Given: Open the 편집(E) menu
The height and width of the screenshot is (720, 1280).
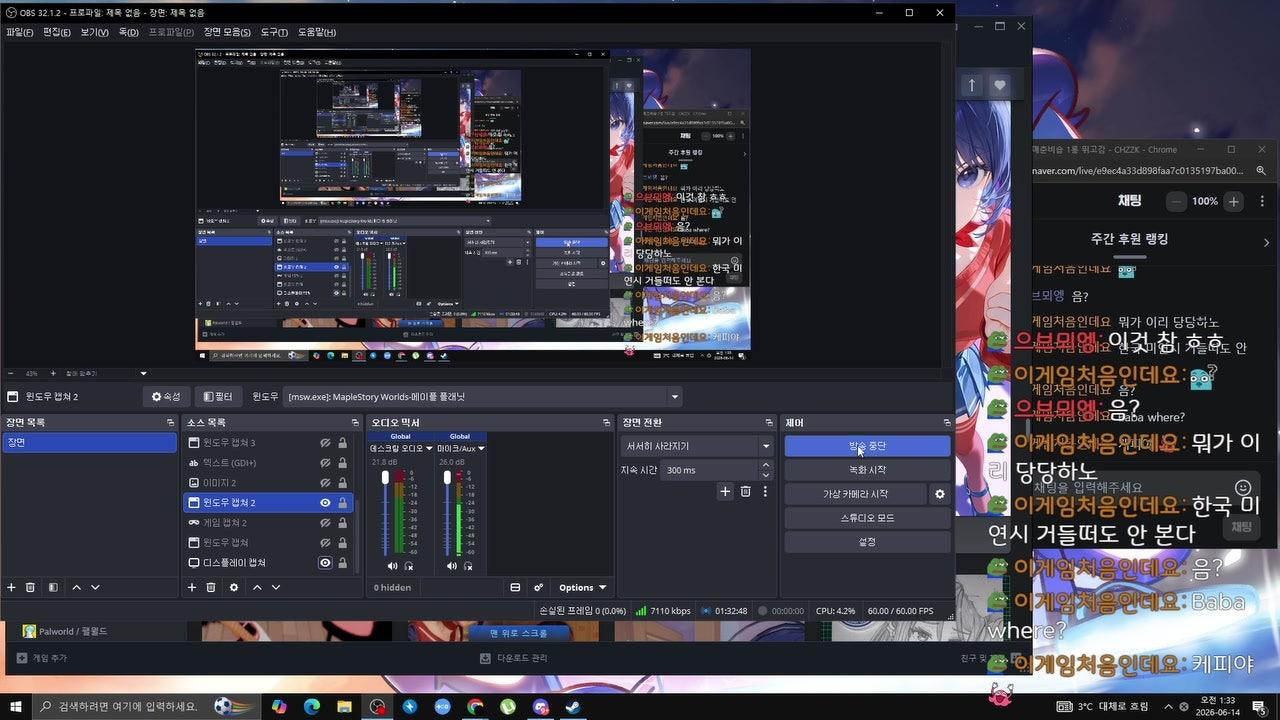Looking at the screenshot, I should coord(57,32).
